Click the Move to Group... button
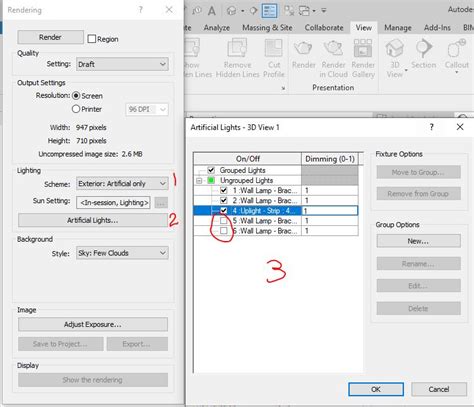The height and width of the screenshot is (407, 474). (418, 172)
